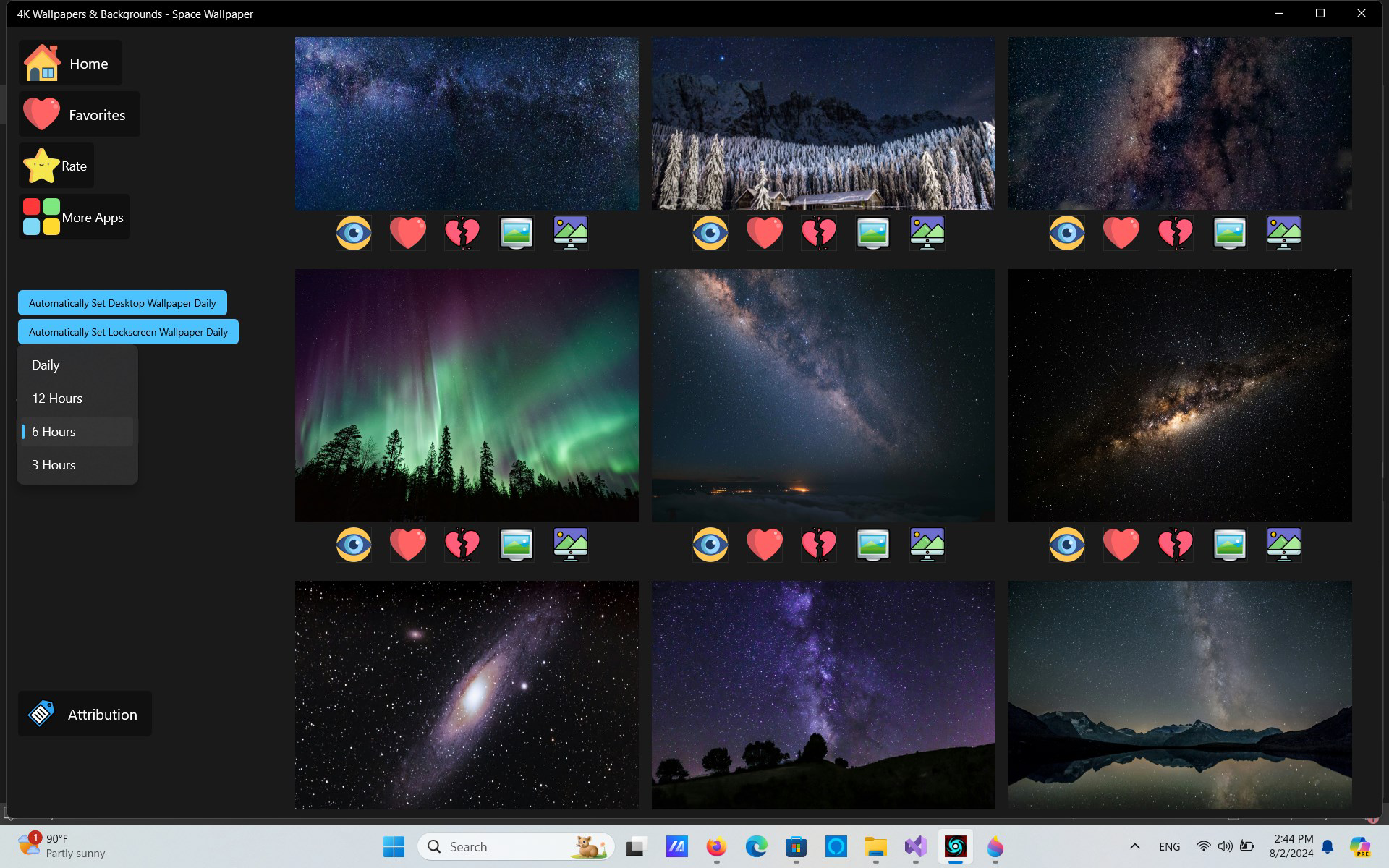
Task: Click broken heart under brown nebula wallpaper
Action: pyautogui.click(x=1176, y=233)
